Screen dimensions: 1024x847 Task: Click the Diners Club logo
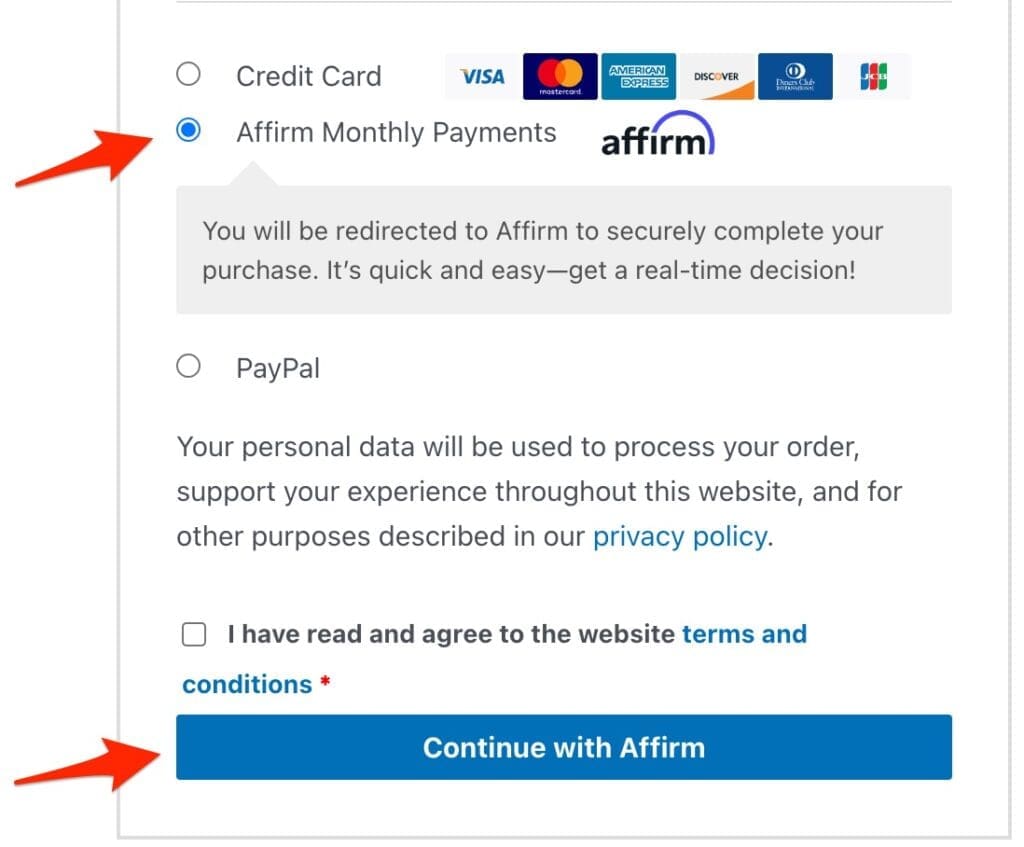(x=795, y=76)
